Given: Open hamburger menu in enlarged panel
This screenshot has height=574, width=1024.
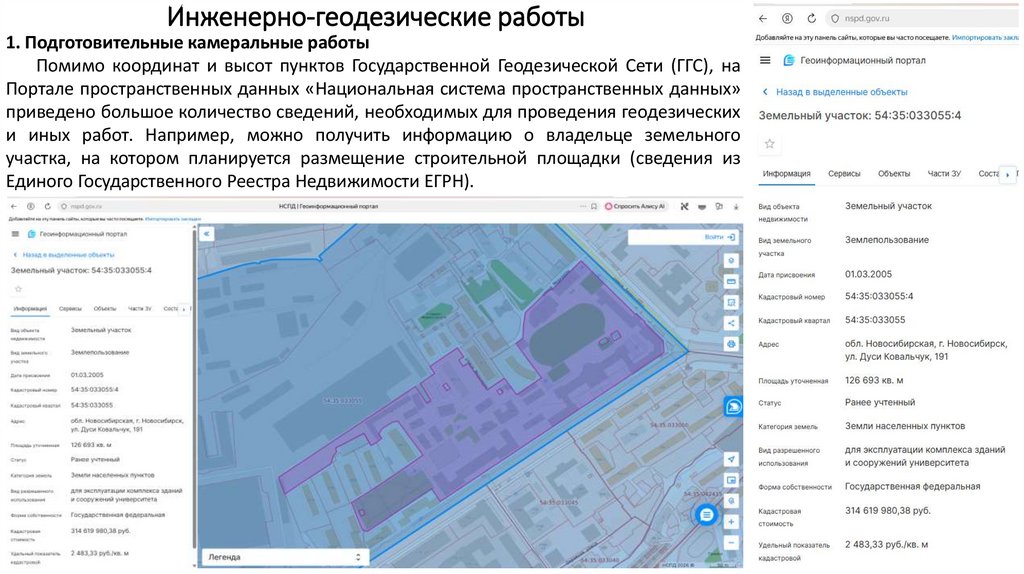Looking at the screenshot, I should click(765, 60).
